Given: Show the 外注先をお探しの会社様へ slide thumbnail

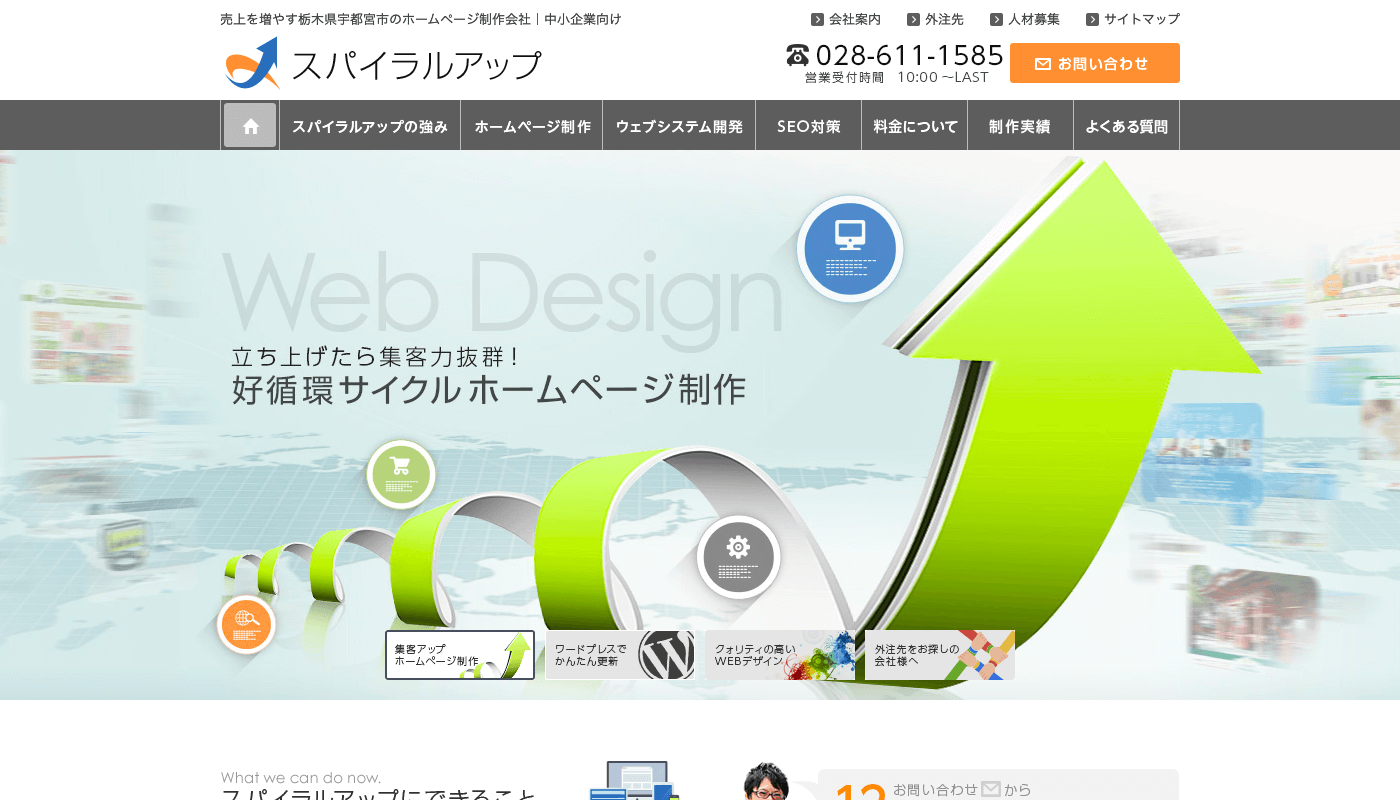Looking at the screenshot, I should [x=940, y=655].
